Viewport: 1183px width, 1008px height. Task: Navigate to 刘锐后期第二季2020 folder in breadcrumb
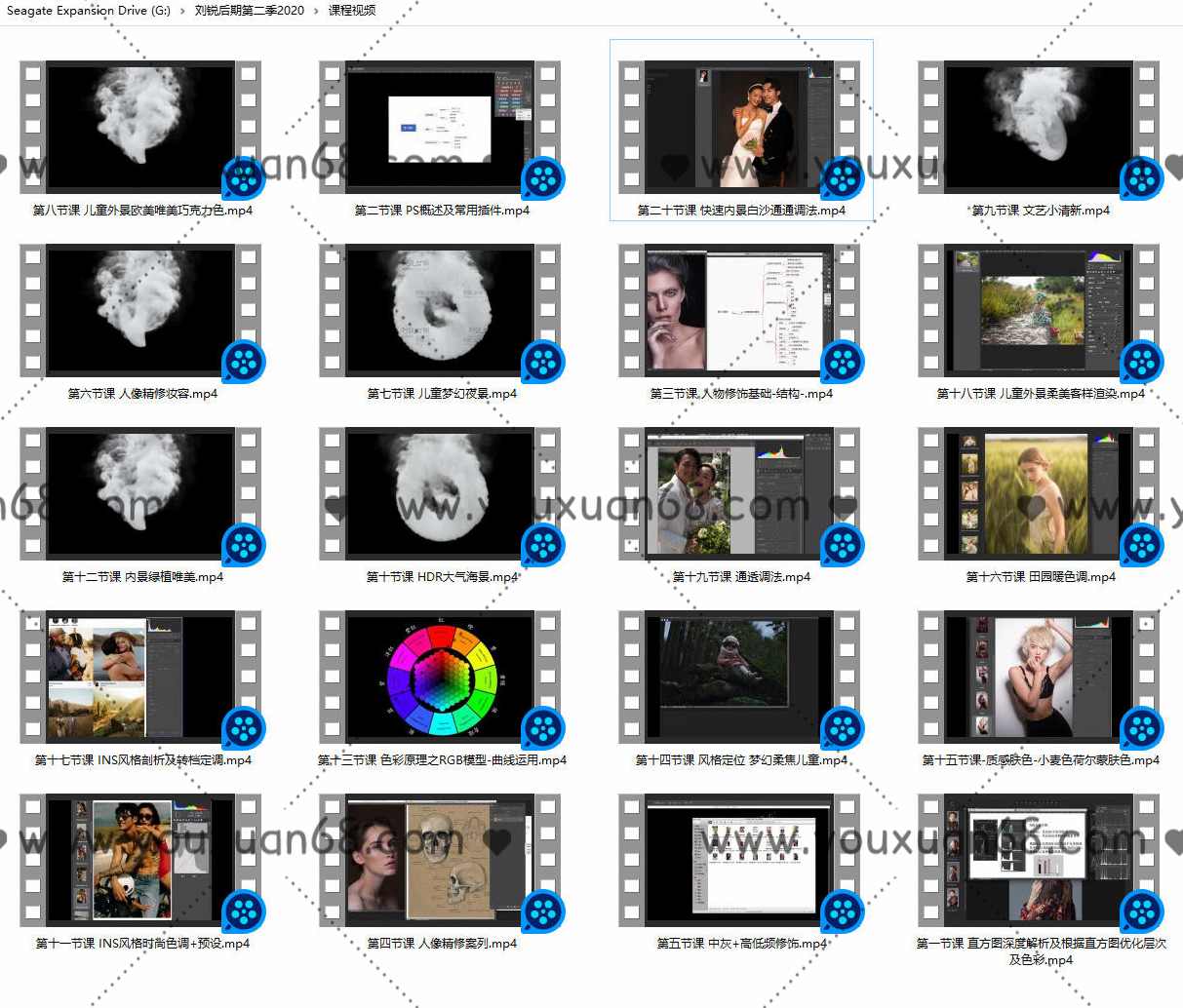tap(249, 11)
